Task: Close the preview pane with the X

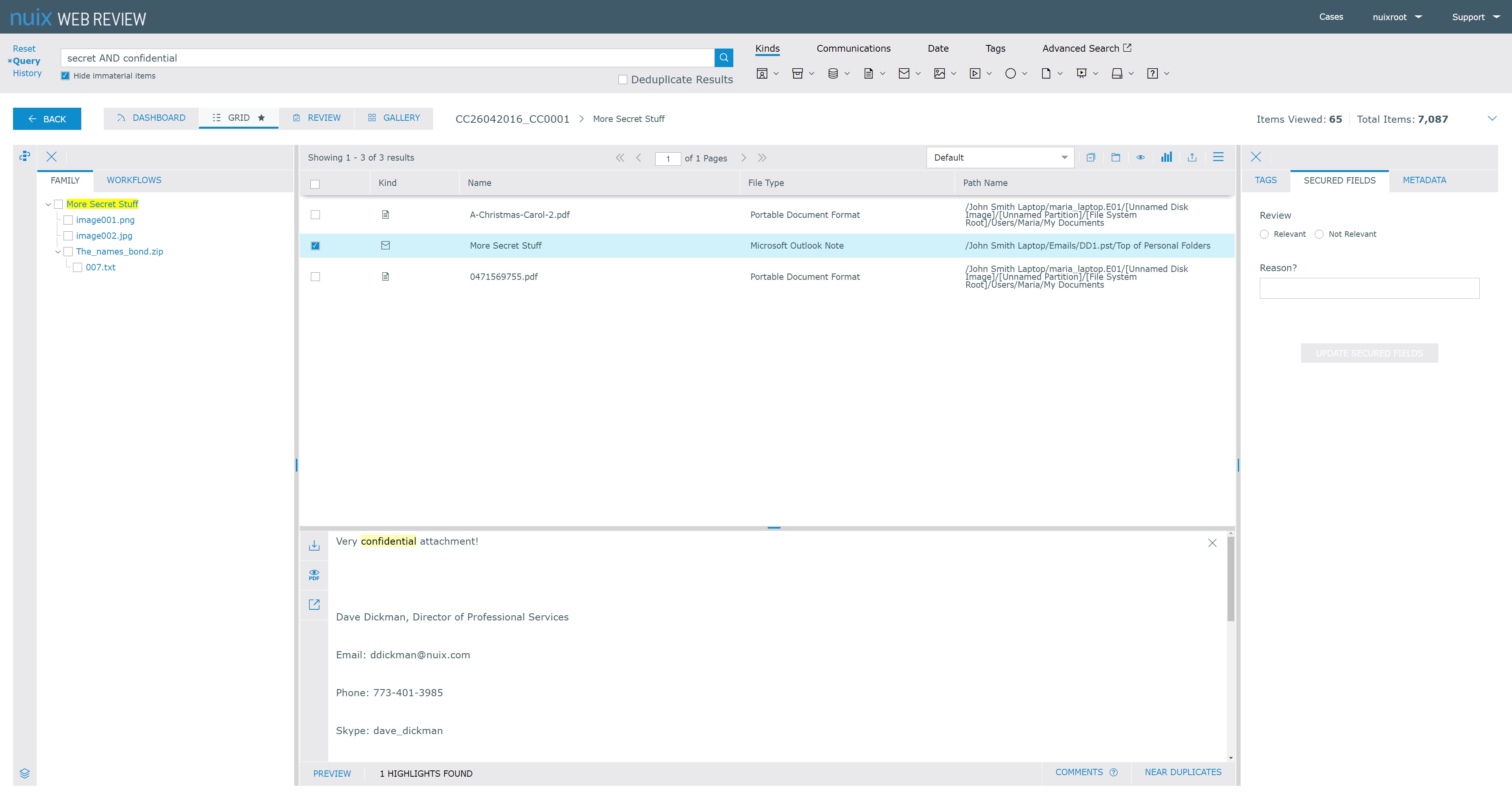Action: click(1212, 543)
